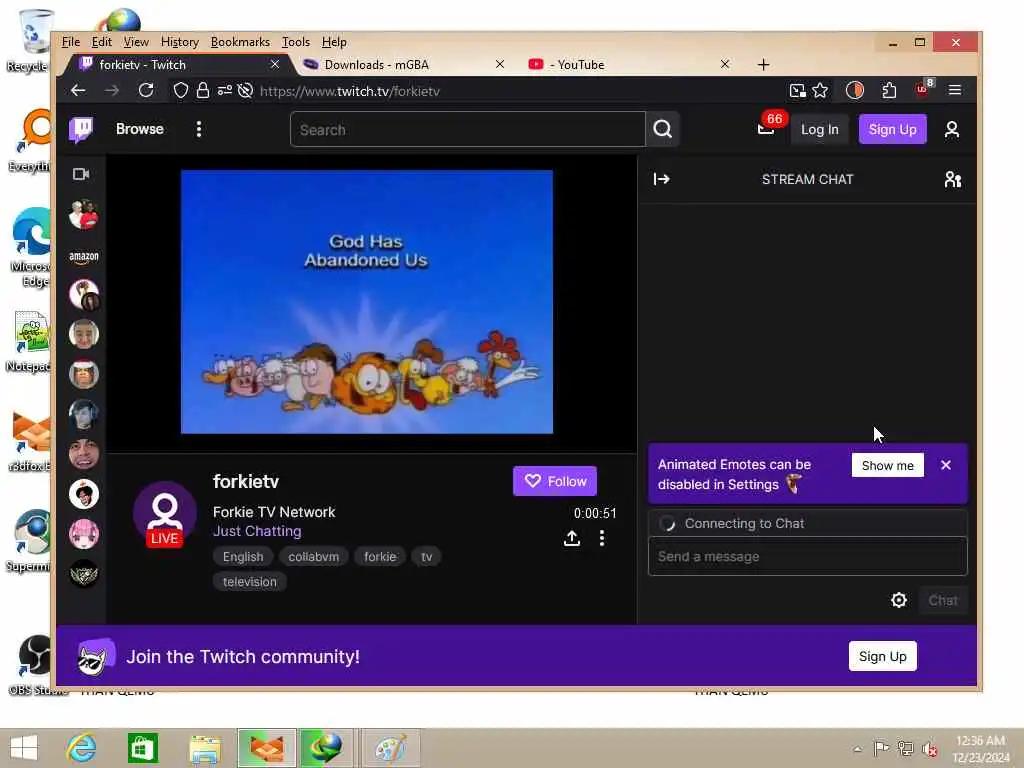
Task: Open the pink-haired avatar channel in sidebar
Action: coord(84,534)
